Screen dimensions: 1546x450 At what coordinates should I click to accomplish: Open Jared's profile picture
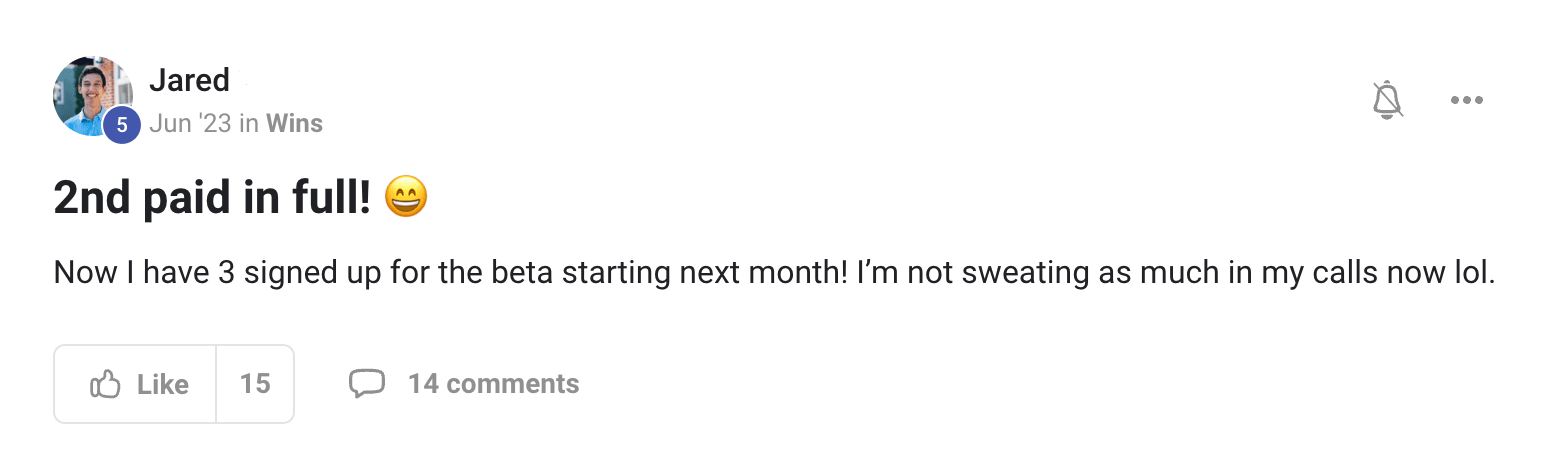click(93, 96)
